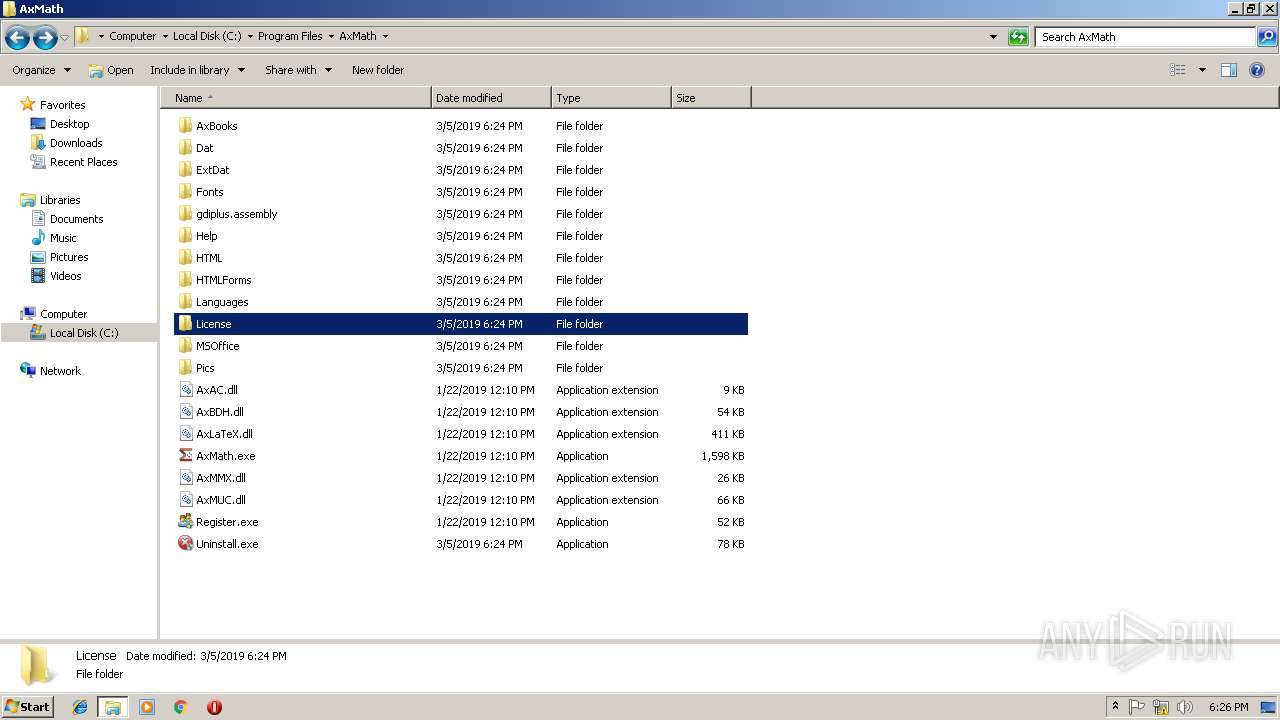Viewport: 1280px width, 720px height.
Task: Sort by the Type column header
Action: pyautogui.click(x=611, y=98)
